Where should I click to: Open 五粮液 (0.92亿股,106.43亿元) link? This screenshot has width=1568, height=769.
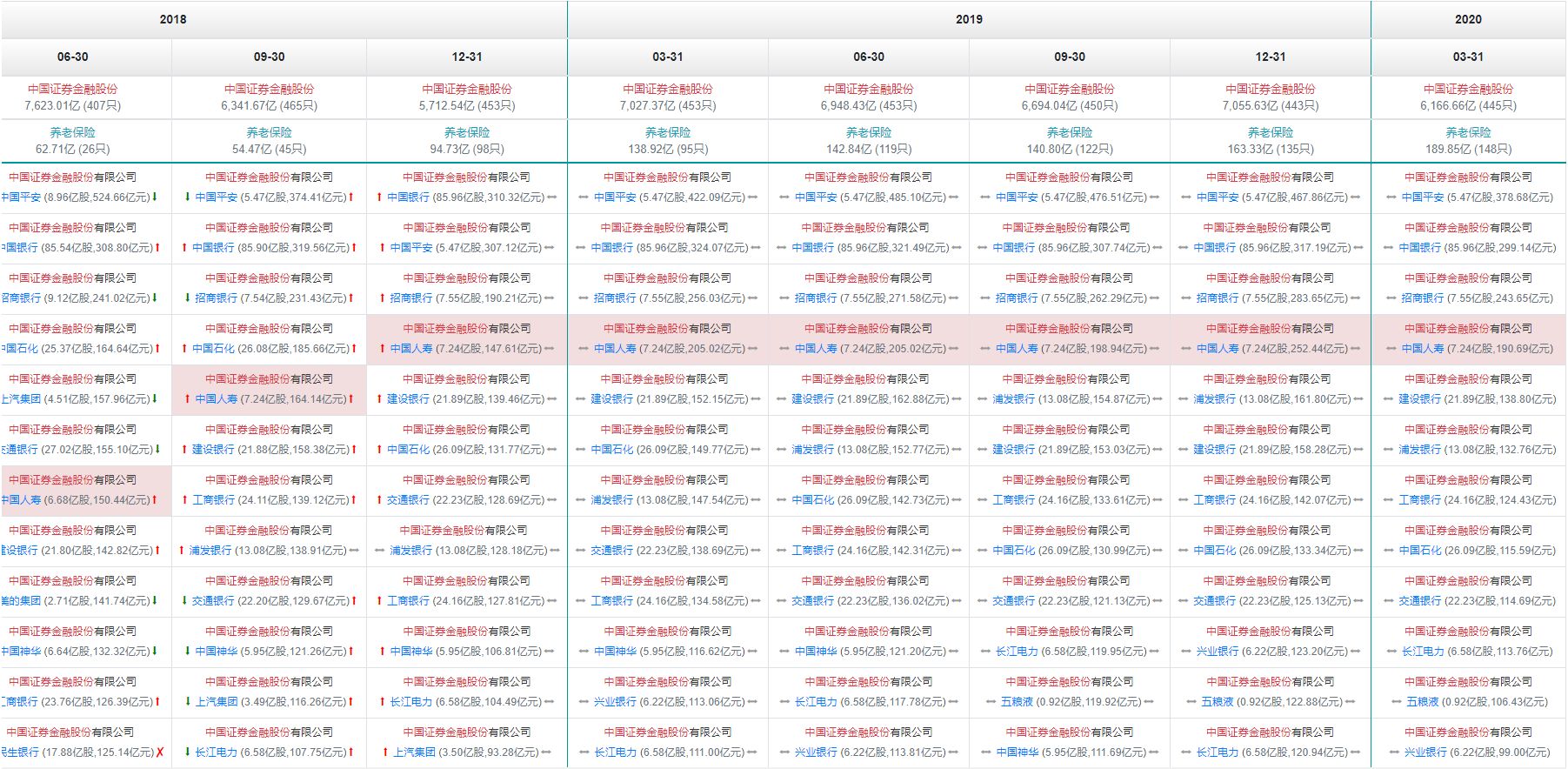(x=1423, y=702)
